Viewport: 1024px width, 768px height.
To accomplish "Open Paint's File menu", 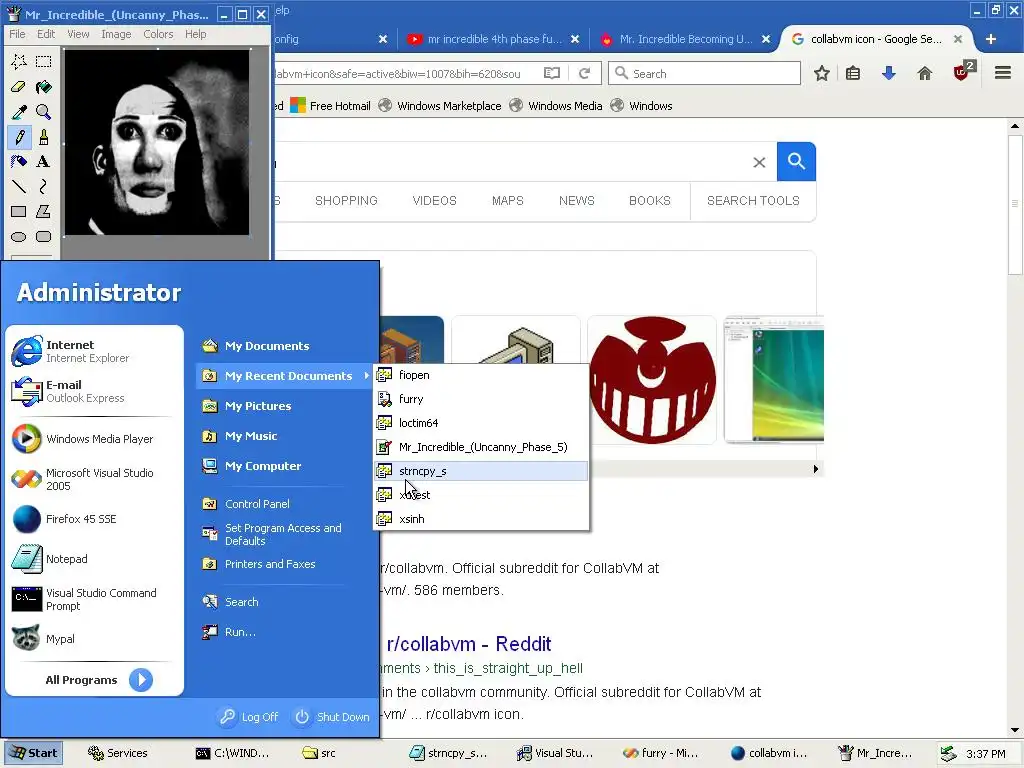I will tap(18, 34).
